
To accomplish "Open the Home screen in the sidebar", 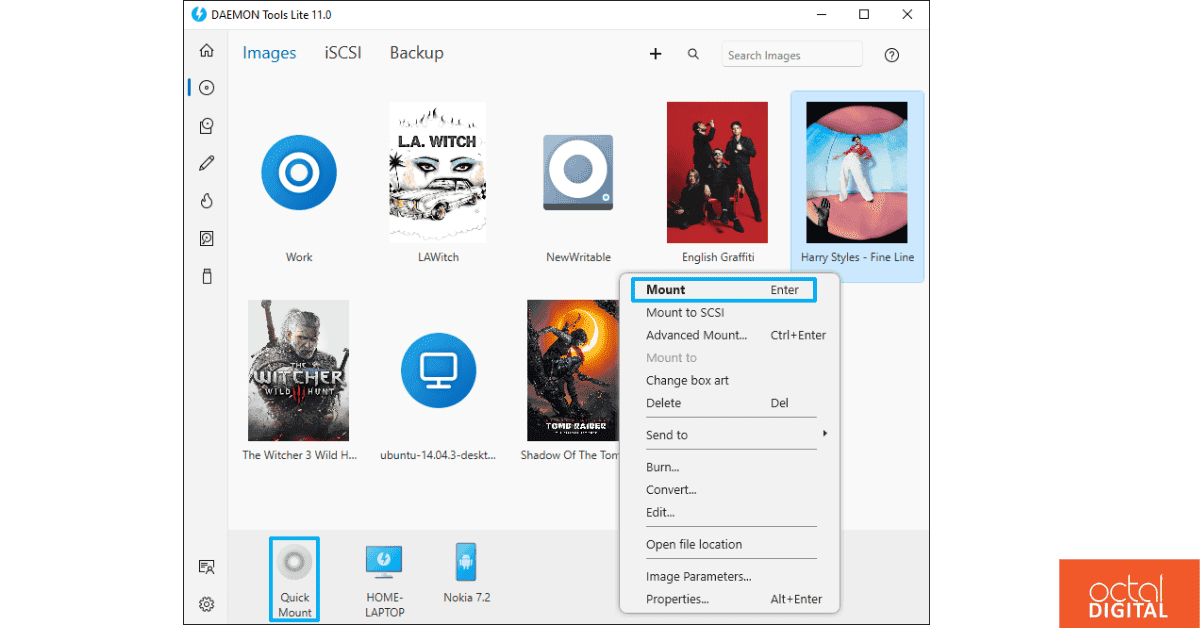I will click(206, 49).
